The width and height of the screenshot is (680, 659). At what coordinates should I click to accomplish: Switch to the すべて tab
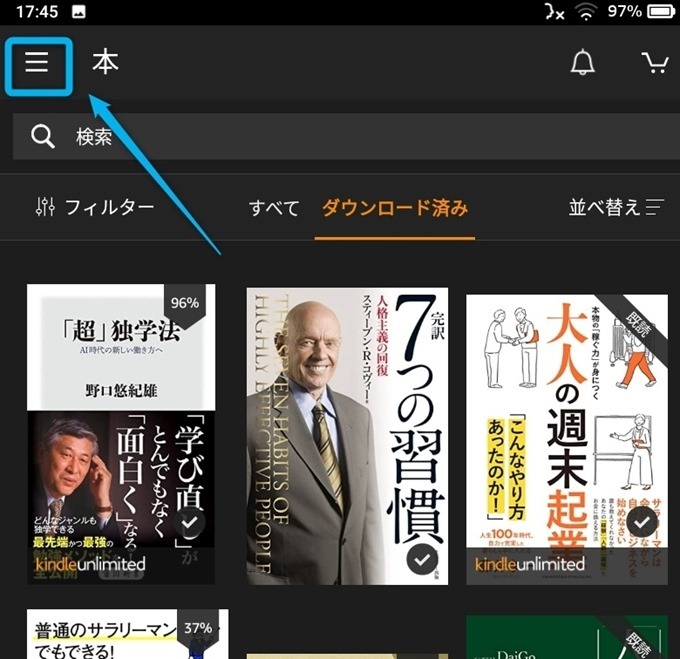pos(274,208)
